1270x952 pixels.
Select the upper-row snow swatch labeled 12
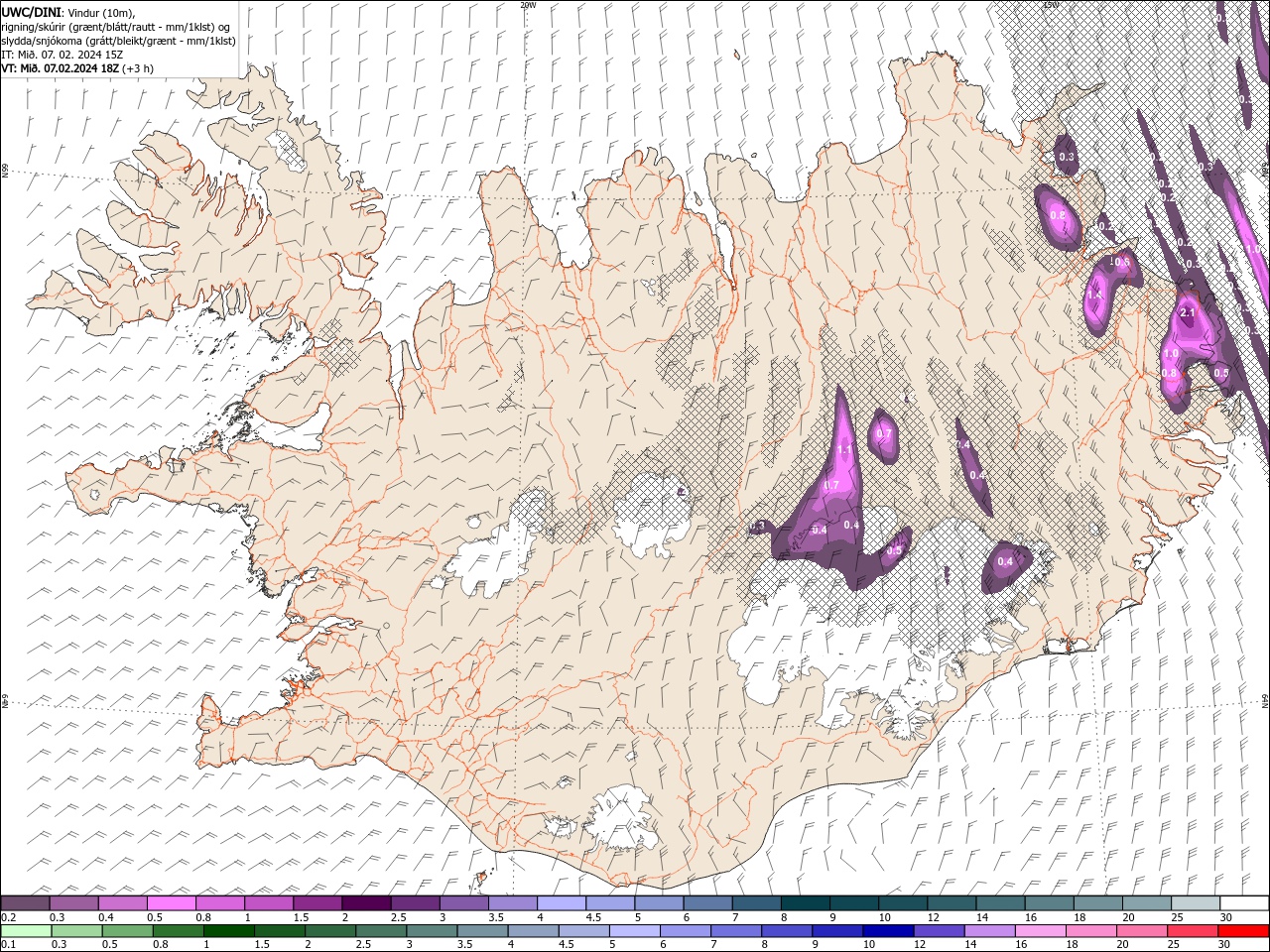coord(952,903)
